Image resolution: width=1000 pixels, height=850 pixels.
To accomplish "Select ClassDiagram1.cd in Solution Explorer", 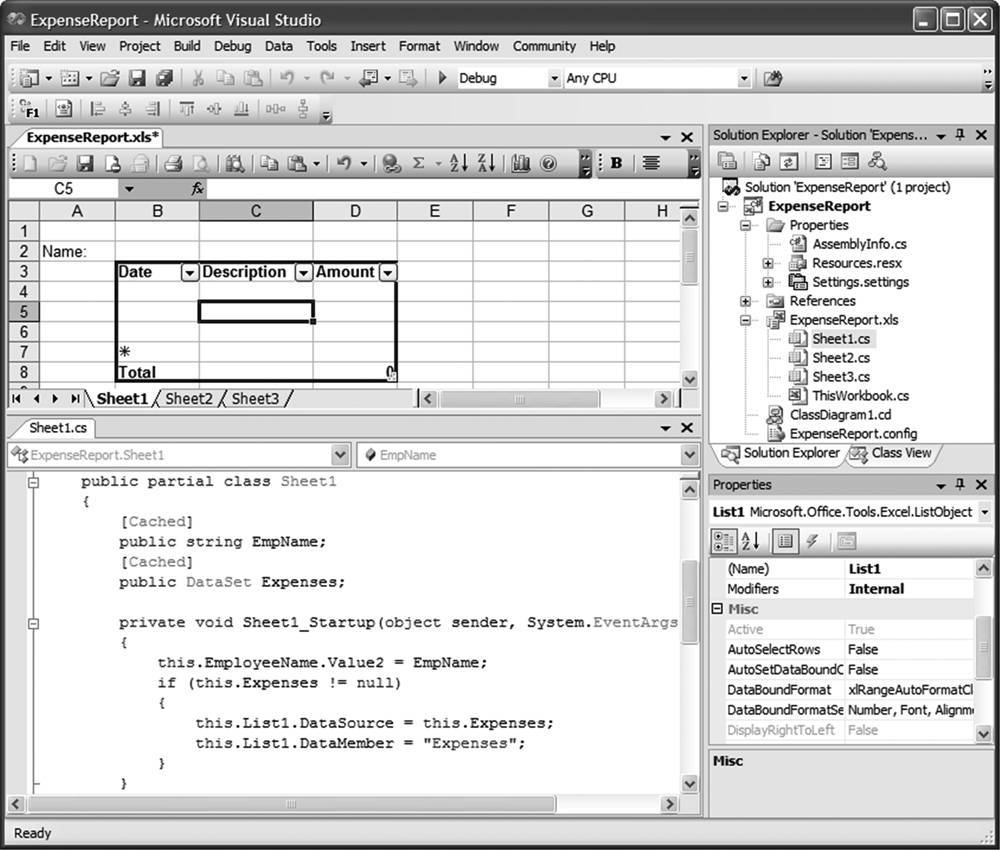I will pyautogui.click(x=841, y=414).
